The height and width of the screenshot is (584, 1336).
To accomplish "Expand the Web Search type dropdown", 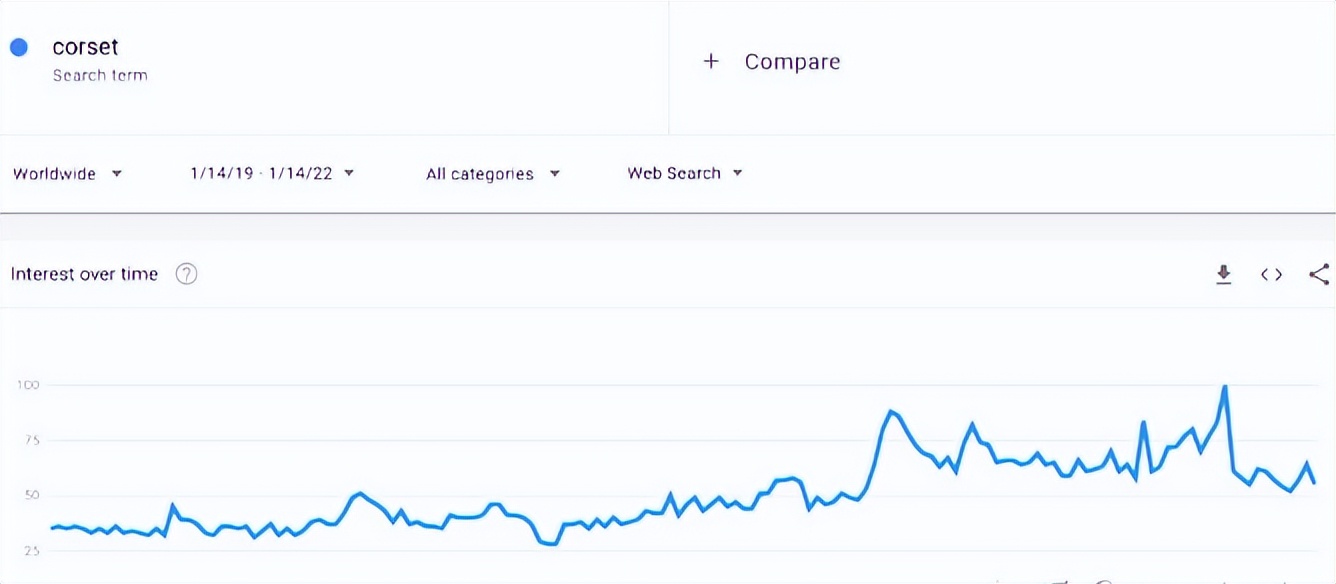I will coord(685,174).
